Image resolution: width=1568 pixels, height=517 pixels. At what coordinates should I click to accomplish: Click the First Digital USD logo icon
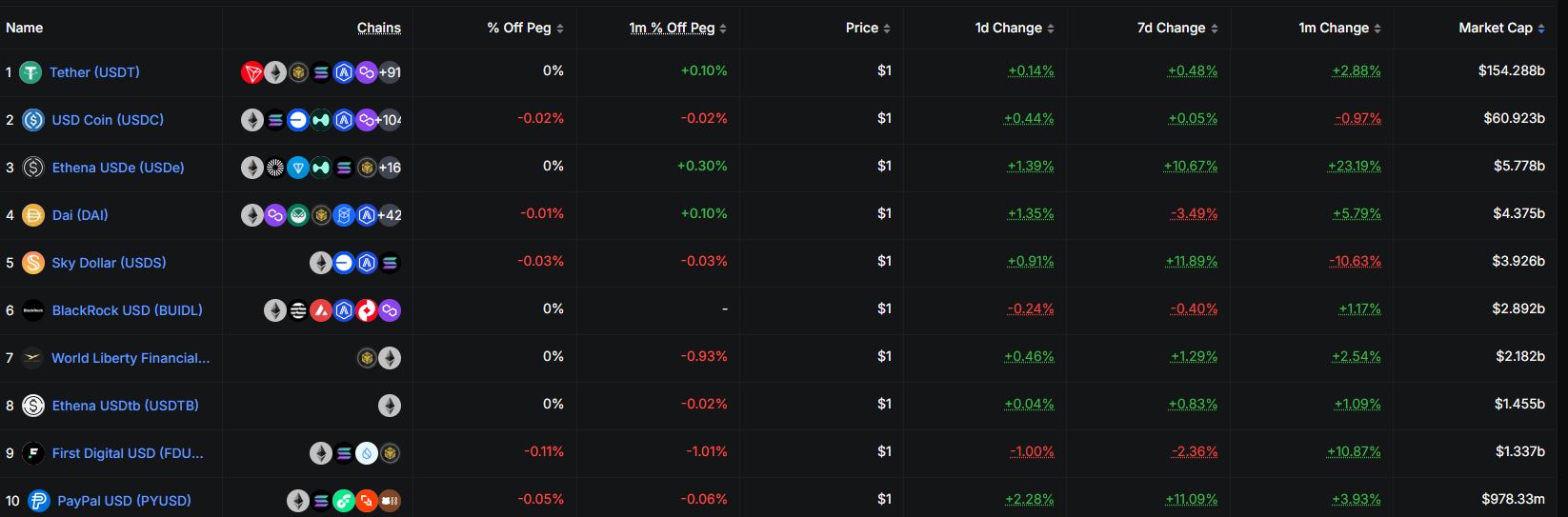33,453
